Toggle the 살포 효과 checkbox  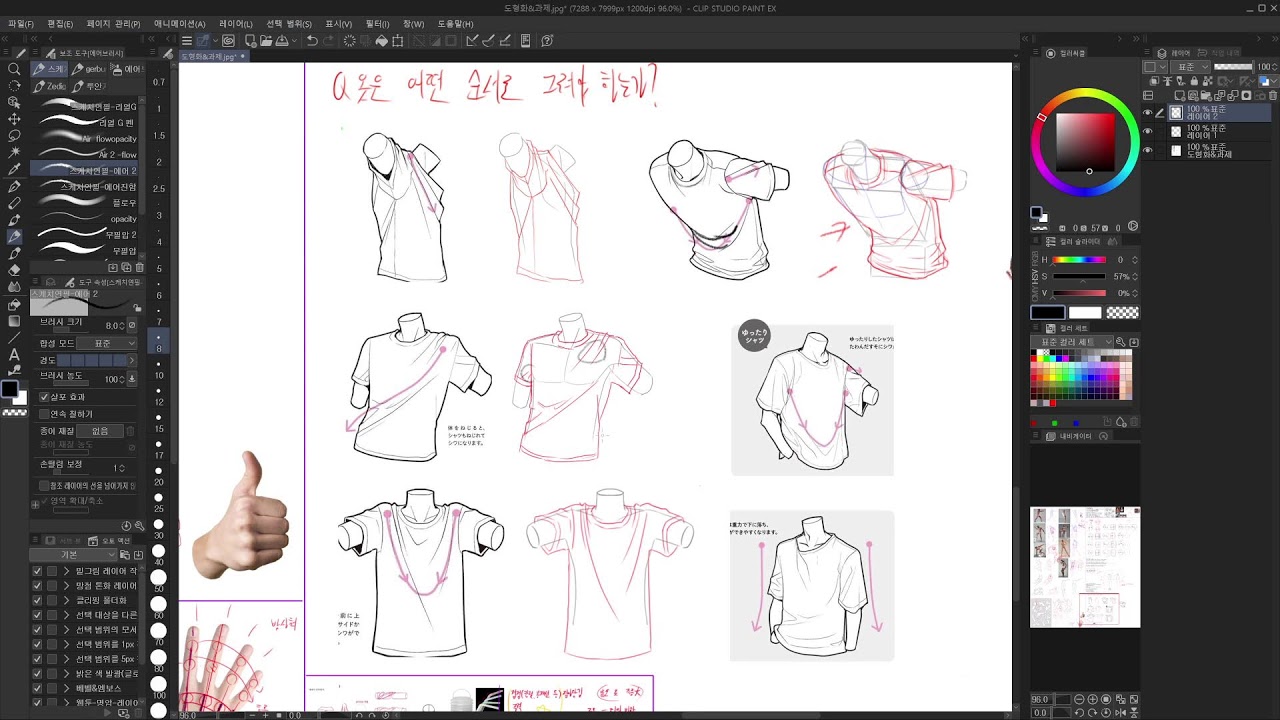pyautogui.click(x=44, y=397)
